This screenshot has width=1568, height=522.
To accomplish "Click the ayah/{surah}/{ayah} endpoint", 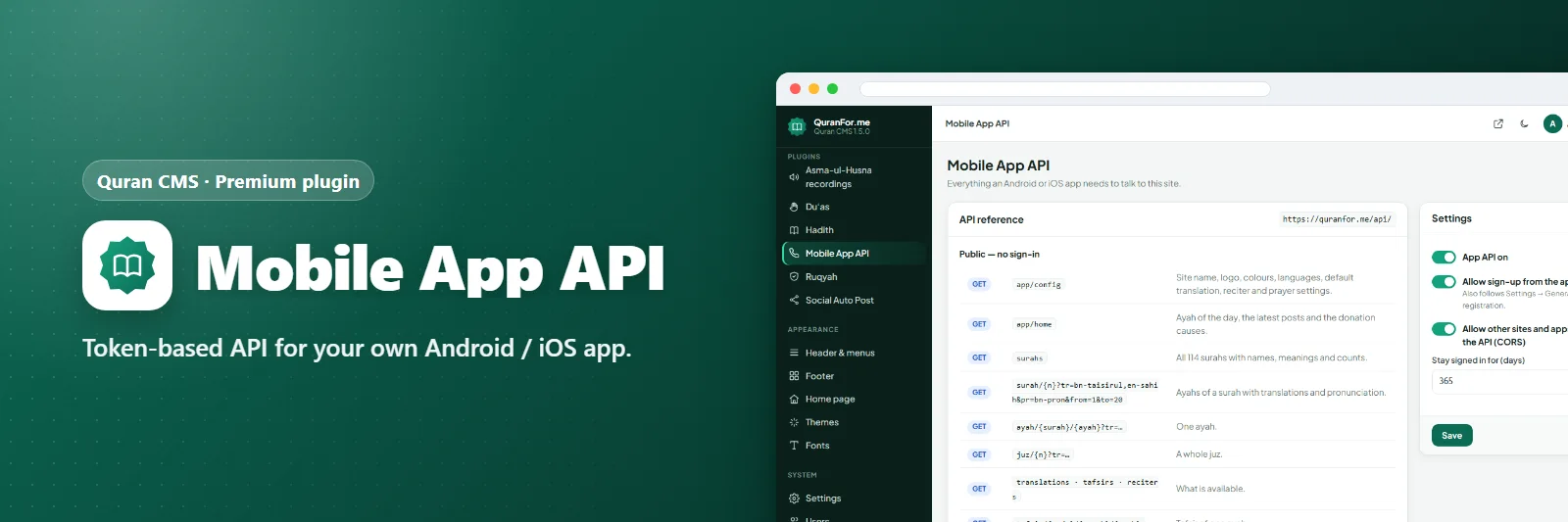I will tap(1069, 427).
